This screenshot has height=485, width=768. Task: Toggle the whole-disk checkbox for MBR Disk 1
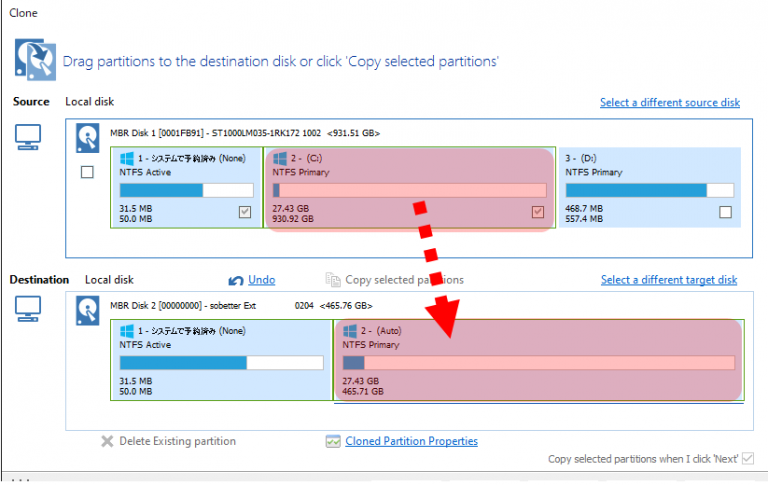pos(87,172)
